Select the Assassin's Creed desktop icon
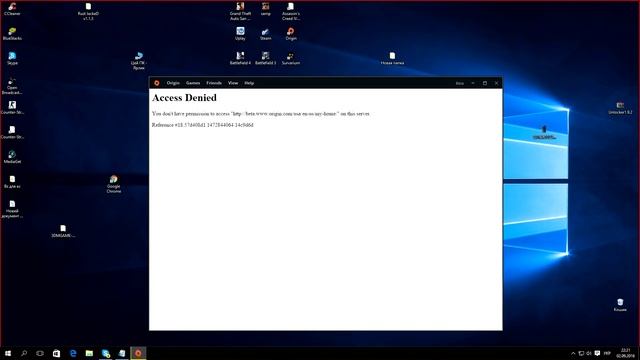 click(291, 11)
